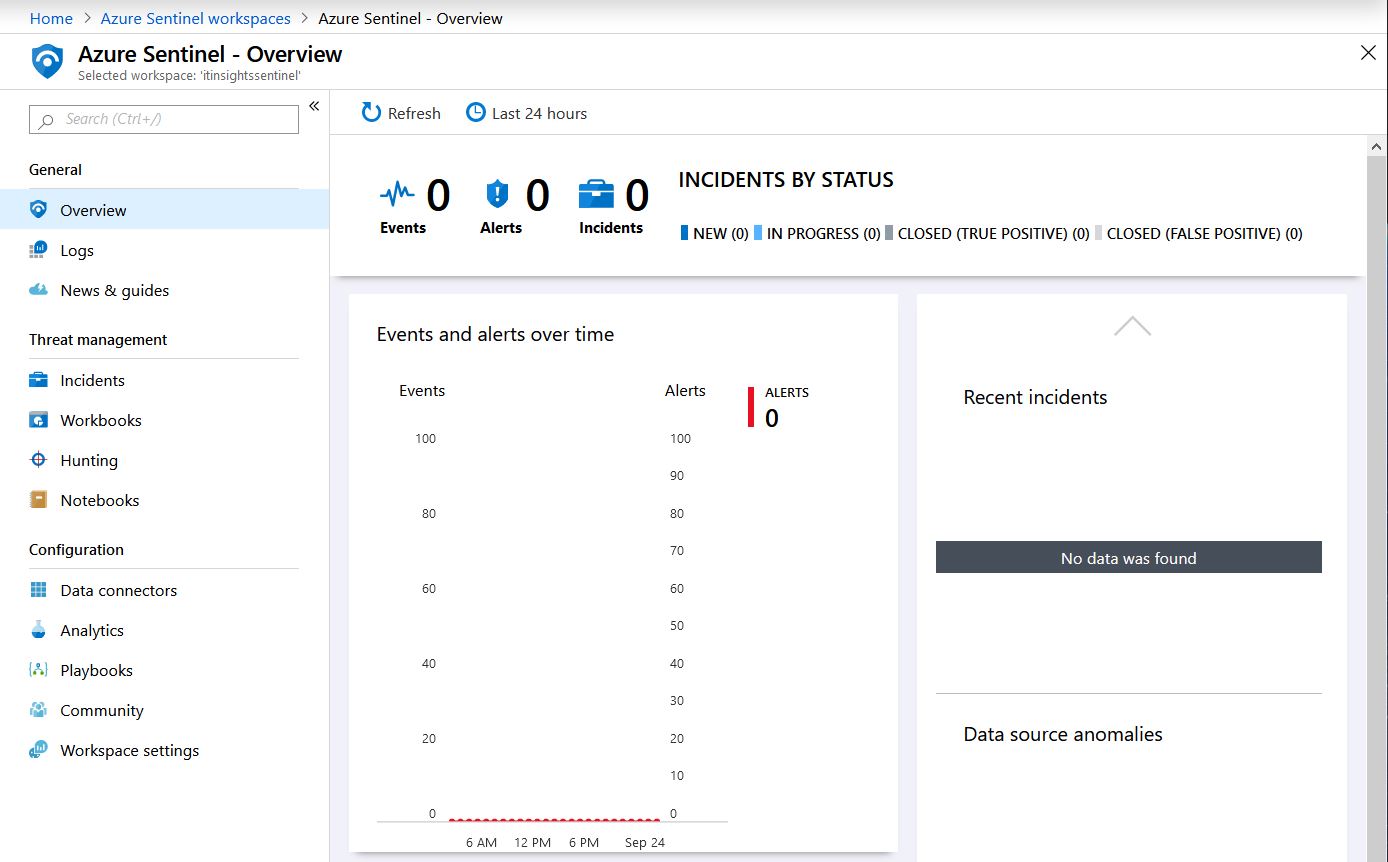Click the Logs icon in sidebar
This screenshot has height=862, width=1388.
[x=39, y=250]
